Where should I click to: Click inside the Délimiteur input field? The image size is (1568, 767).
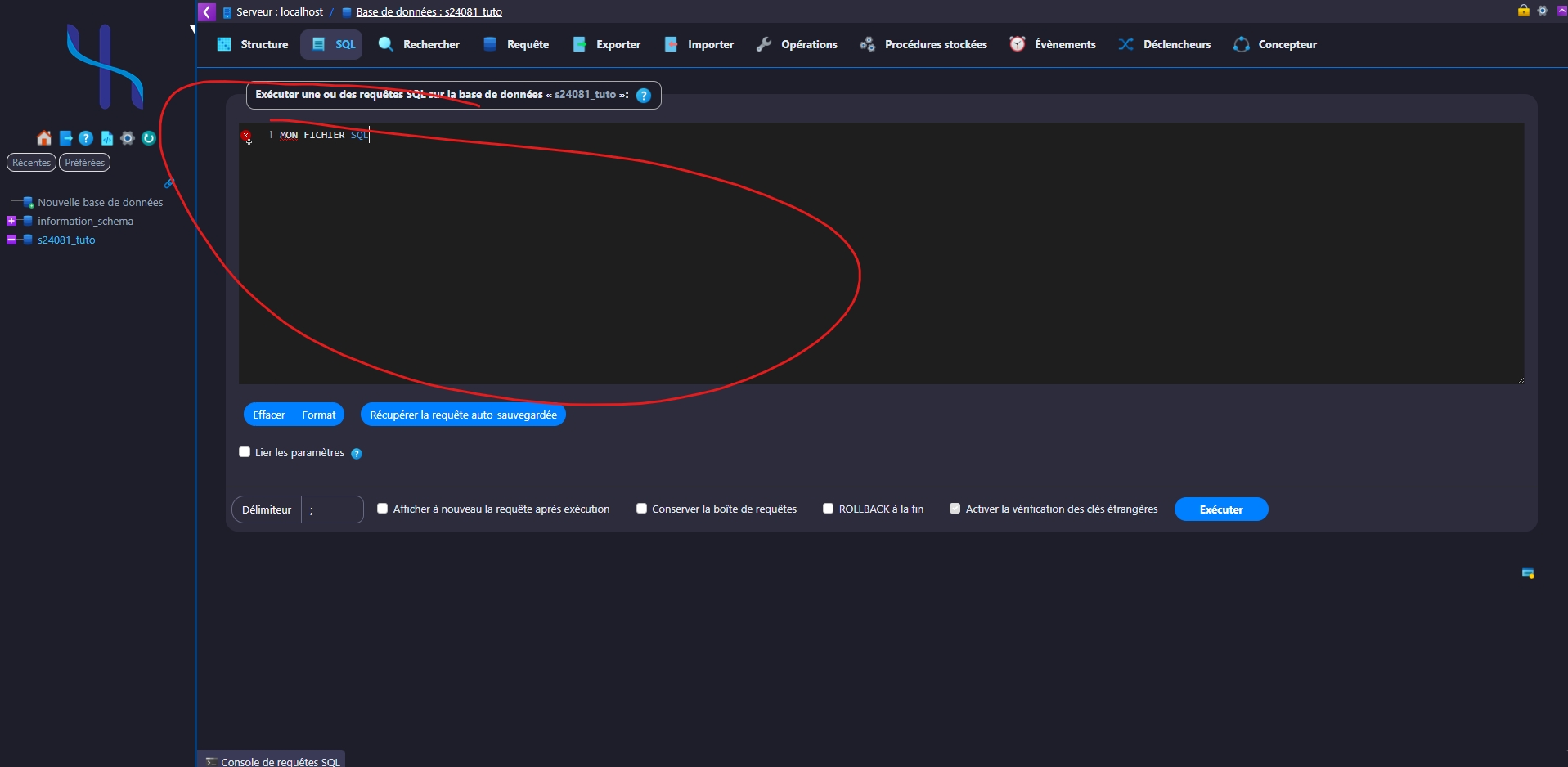tap(332, 509)
